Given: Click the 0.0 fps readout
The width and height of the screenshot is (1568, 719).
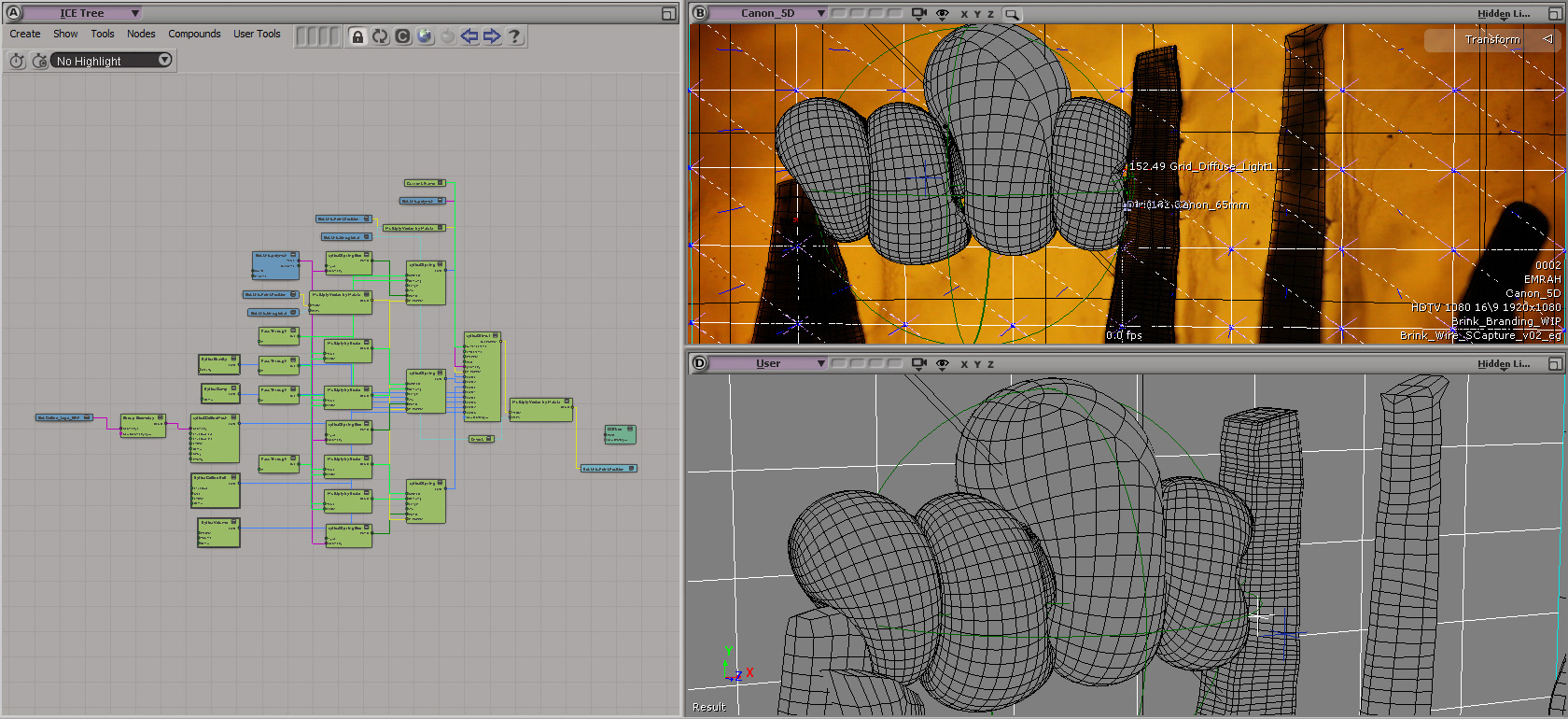Looking at the screenshot, I should 1124,335.
